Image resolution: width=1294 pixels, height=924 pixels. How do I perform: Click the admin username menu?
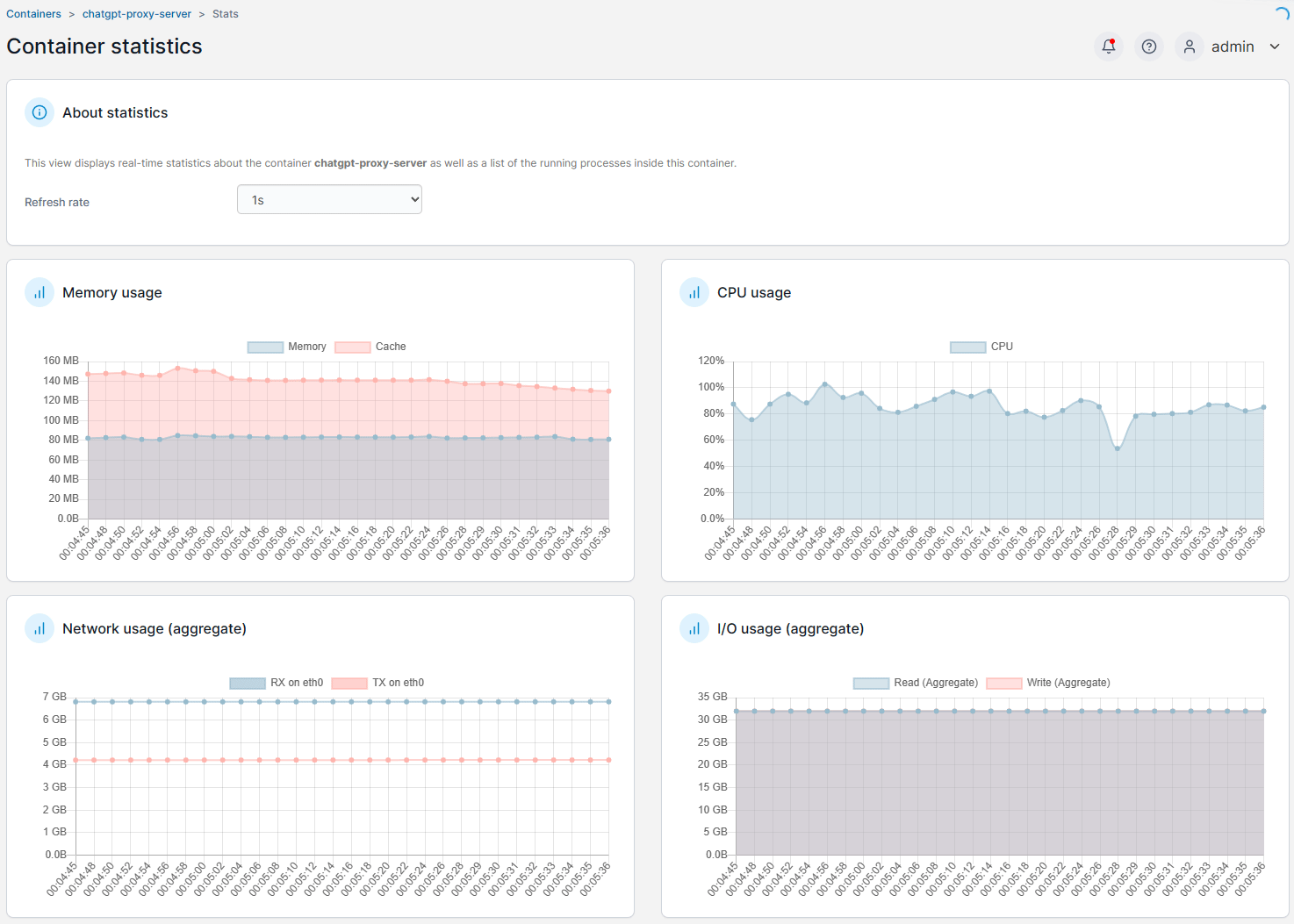[1233, 47]
